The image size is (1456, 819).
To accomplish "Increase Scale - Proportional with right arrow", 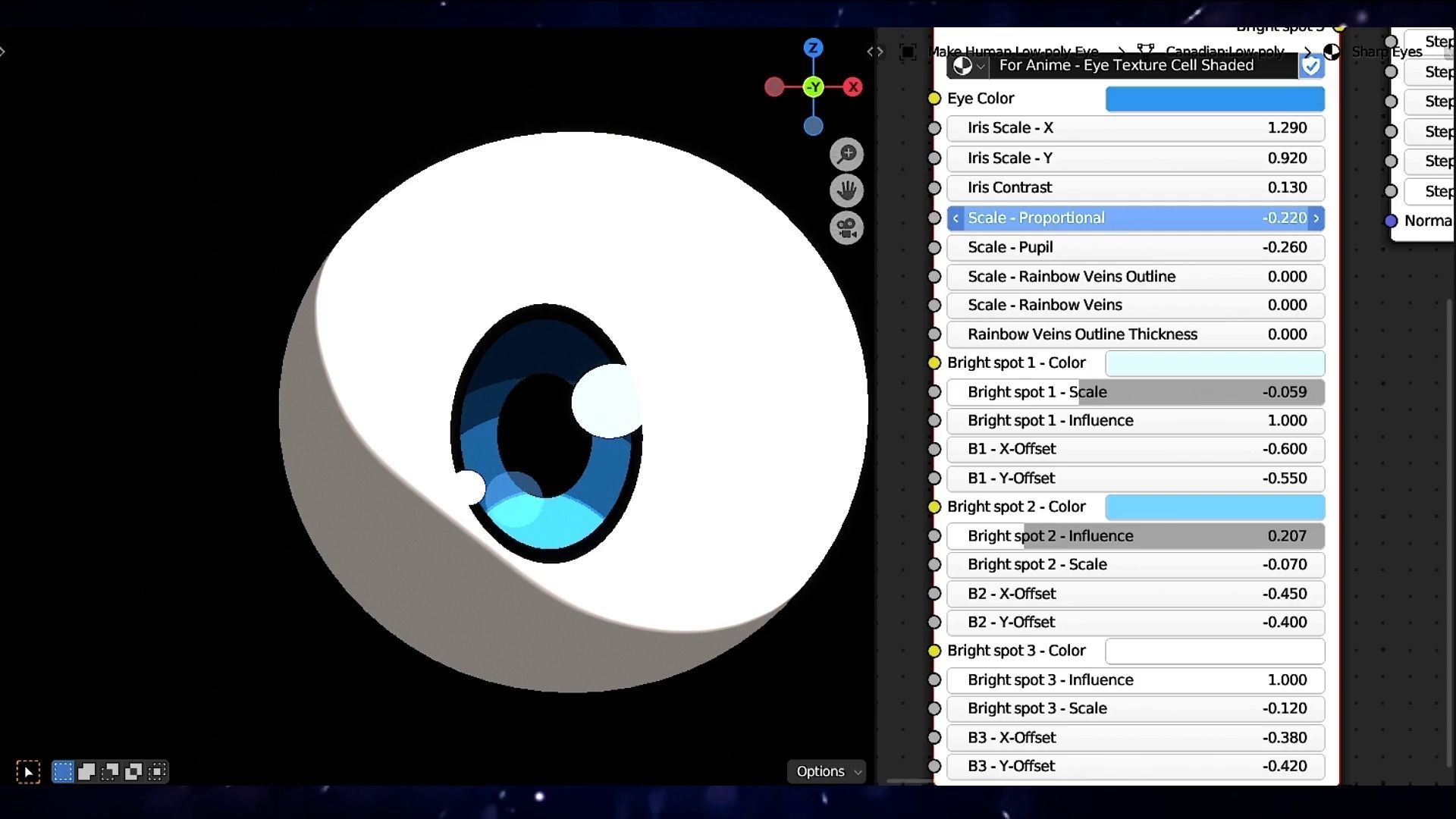I will (x=1316, y=218).
